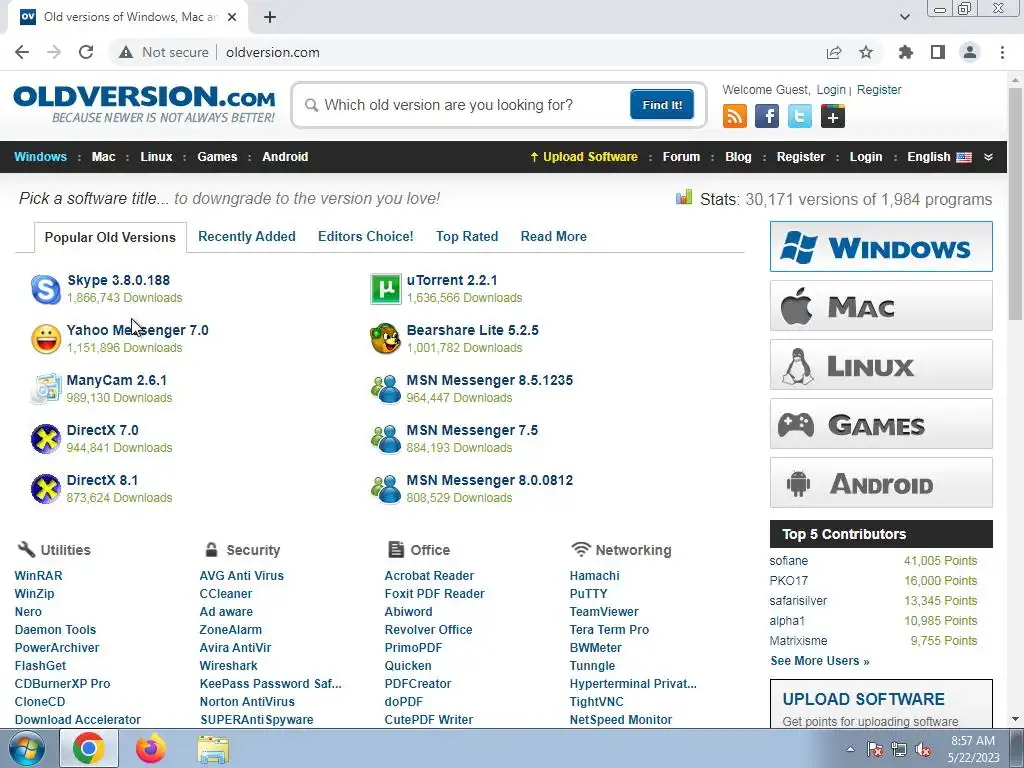Switch to Recently Added tab
Screen dimensions: 1024x768
point(247,236)
